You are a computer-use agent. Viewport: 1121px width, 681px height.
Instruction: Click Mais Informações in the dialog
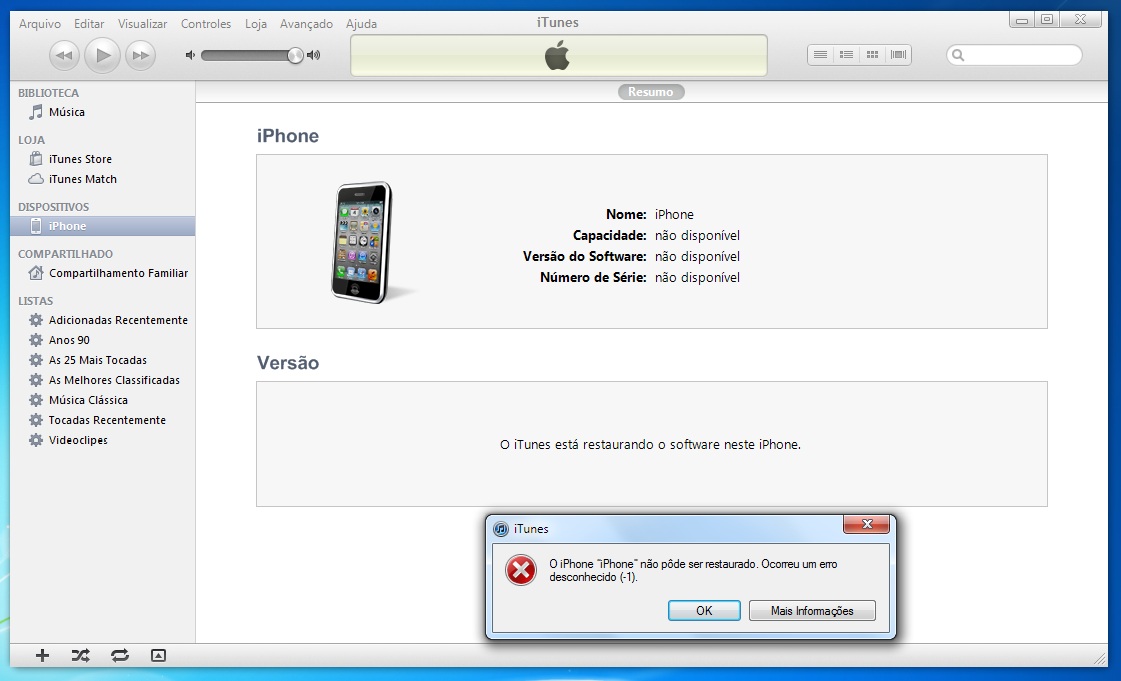[812, 610]
